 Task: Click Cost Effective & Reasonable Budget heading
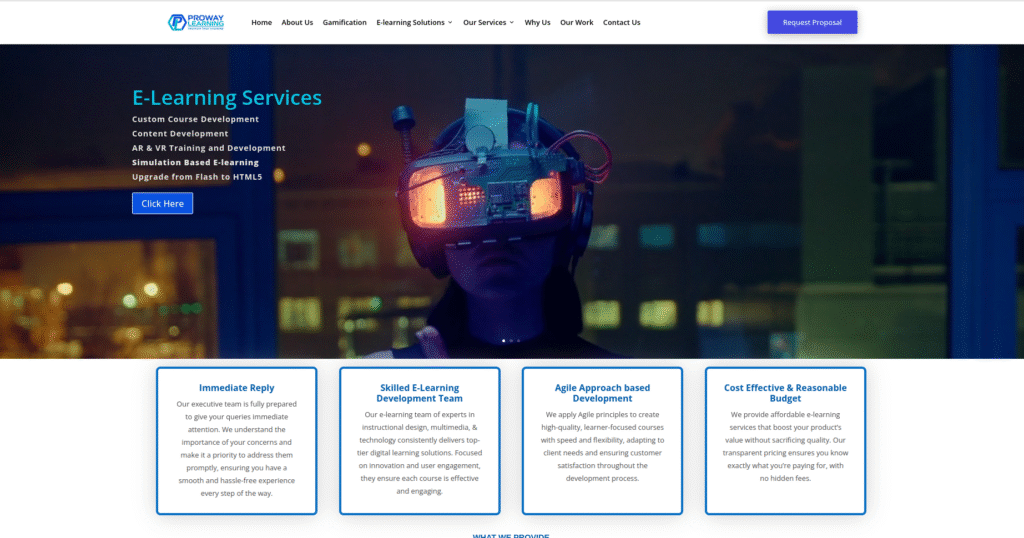(785, 393)
